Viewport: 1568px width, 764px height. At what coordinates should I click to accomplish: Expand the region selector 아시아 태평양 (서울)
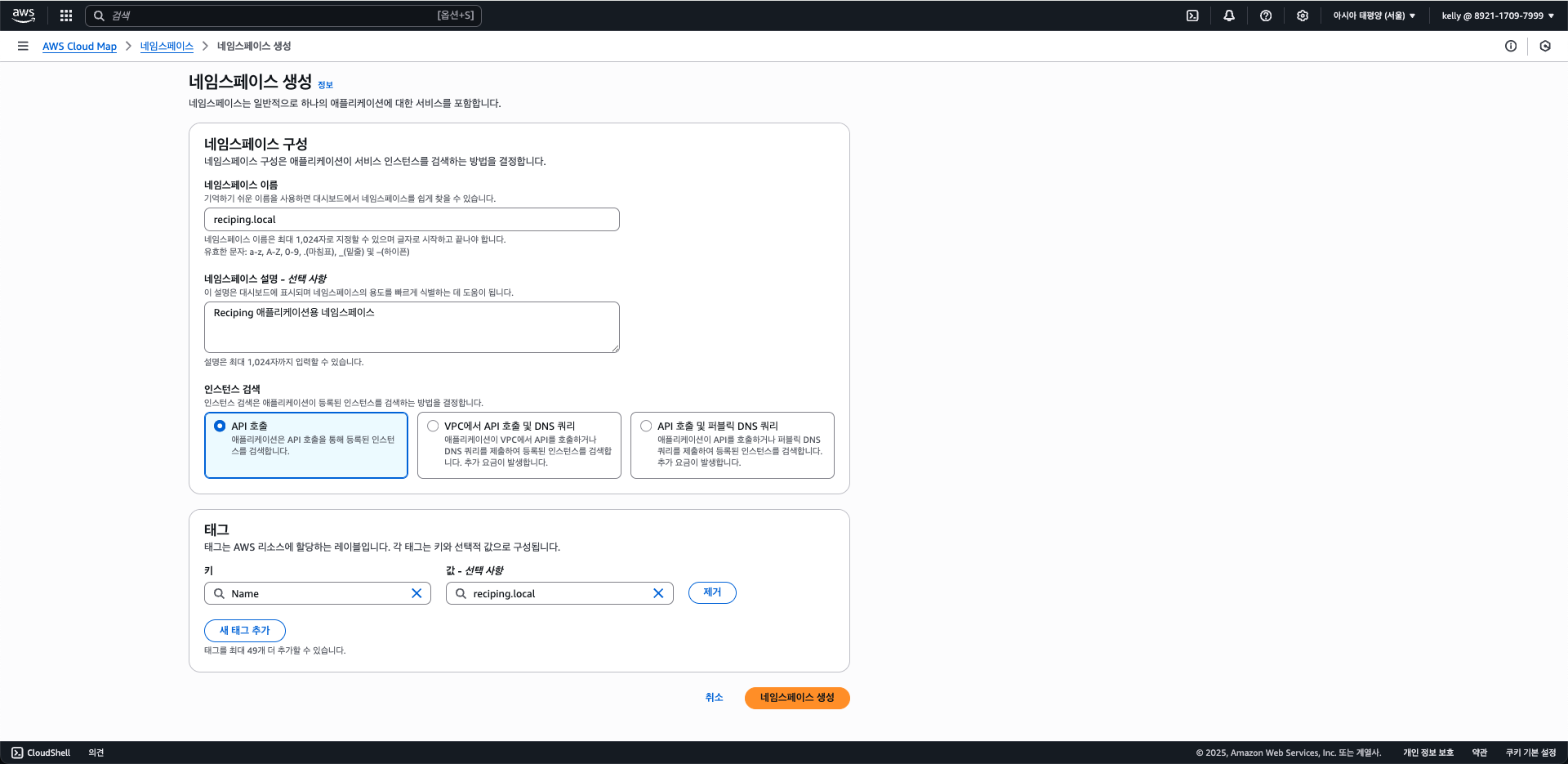[1374, 16]
